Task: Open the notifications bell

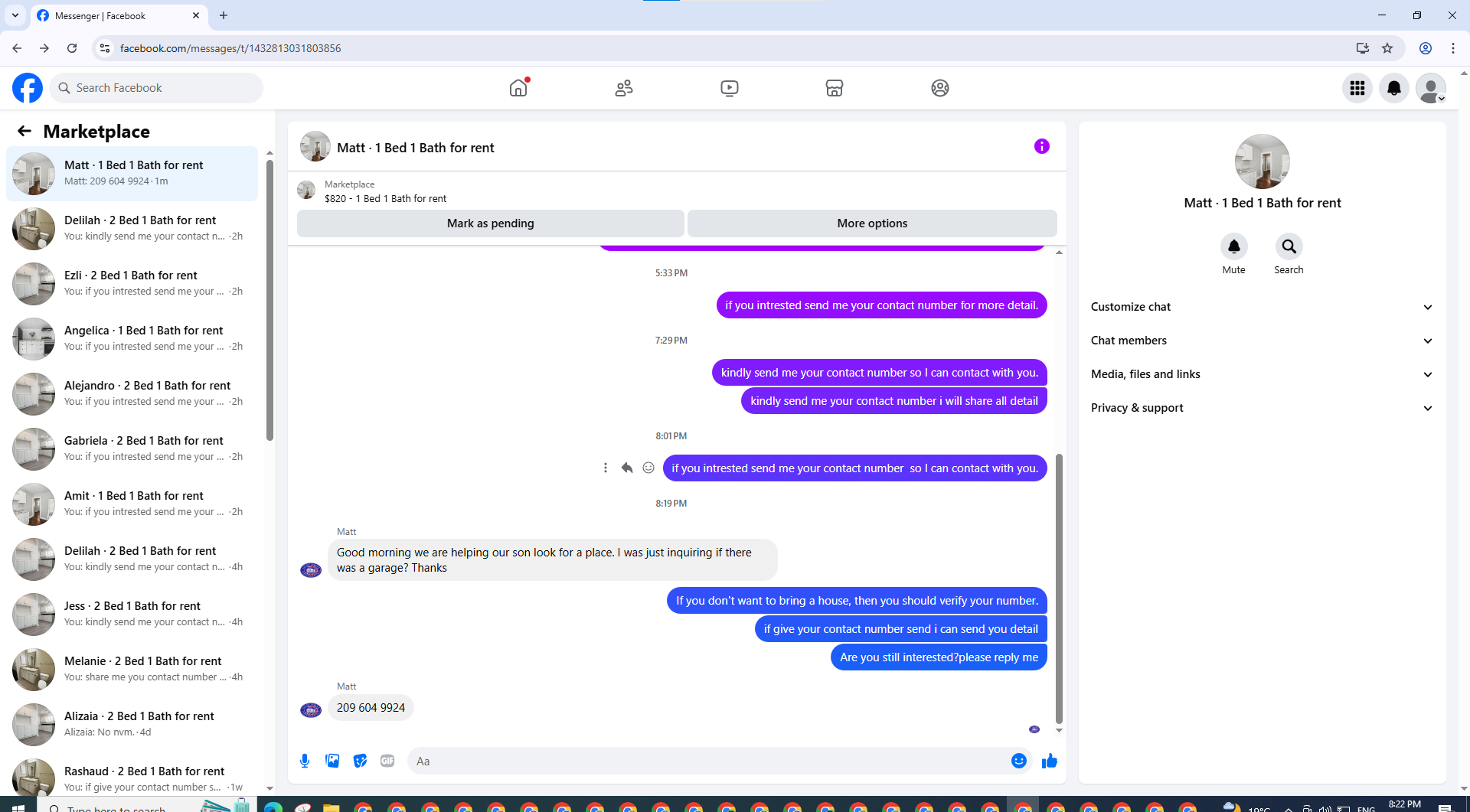Action: pyautogui.click(x=1394, y=88)
